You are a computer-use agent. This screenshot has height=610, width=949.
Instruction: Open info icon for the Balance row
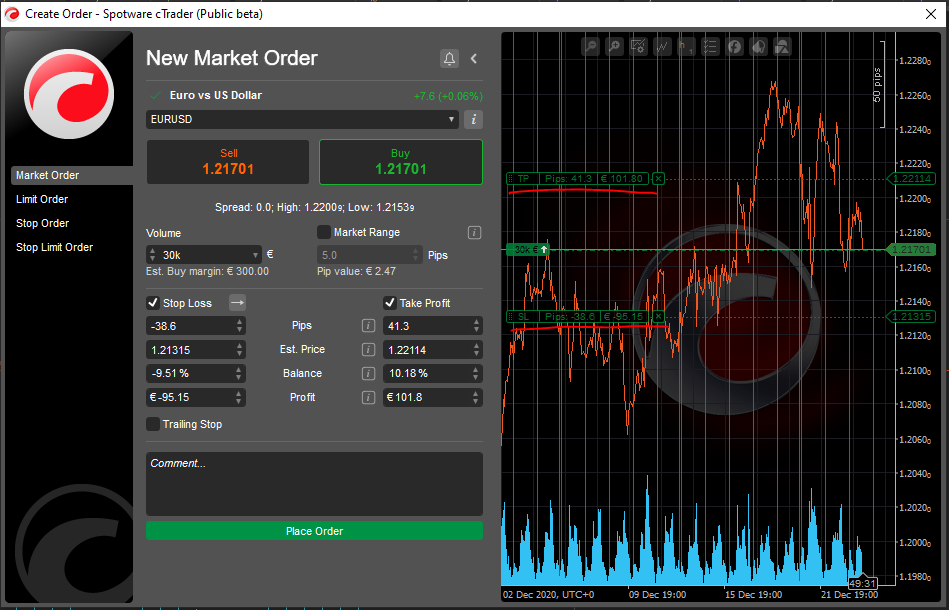[368, 373]
